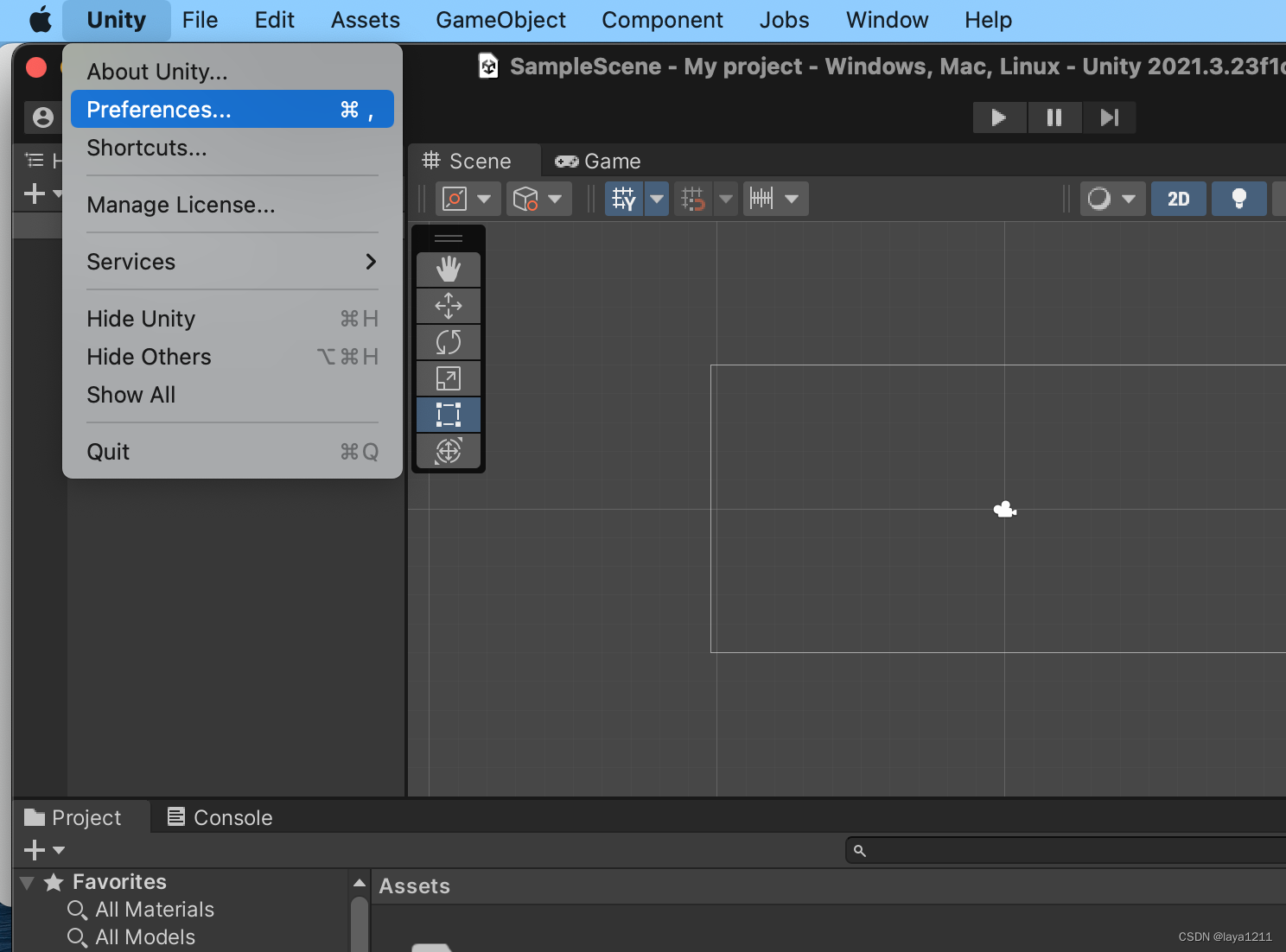Open draw mode dropdown arrow
The width and height of the screenshot is (1286, 952).
point(1129,199)
